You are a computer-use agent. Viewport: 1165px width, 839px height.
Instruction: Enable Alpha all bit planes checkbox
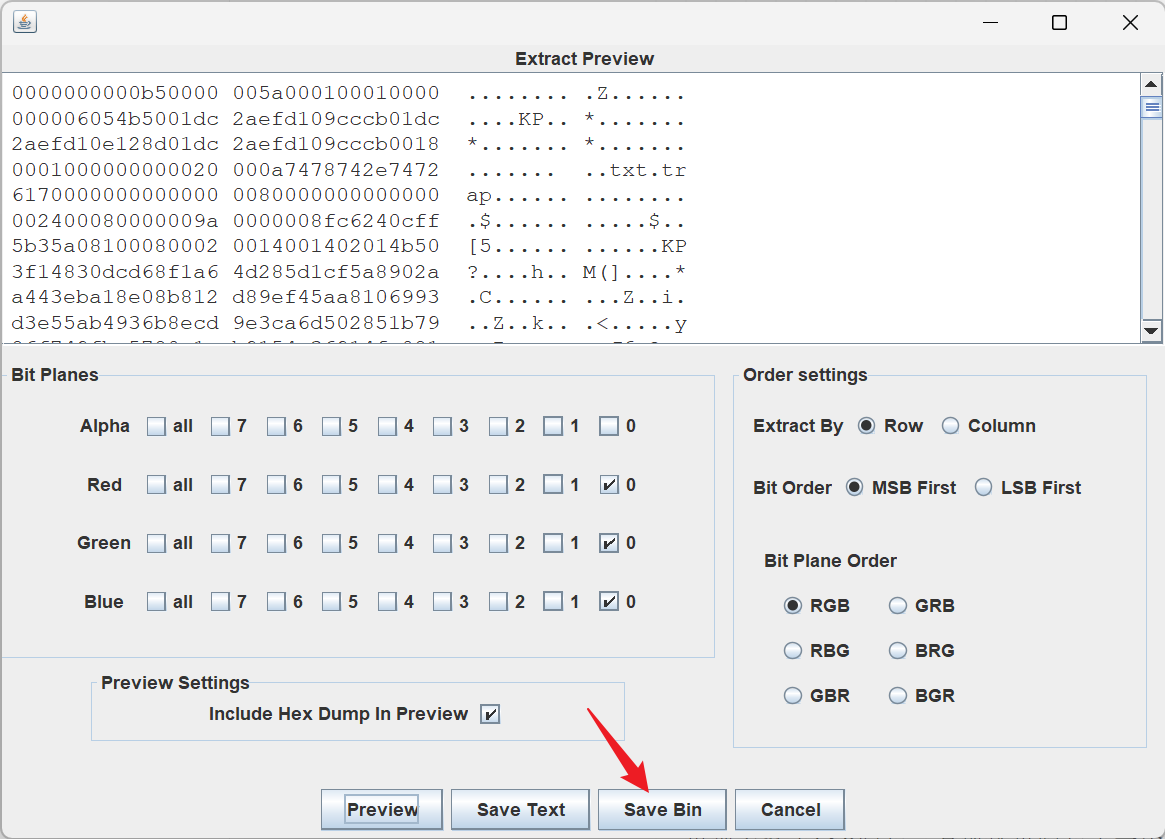(157, 426)
